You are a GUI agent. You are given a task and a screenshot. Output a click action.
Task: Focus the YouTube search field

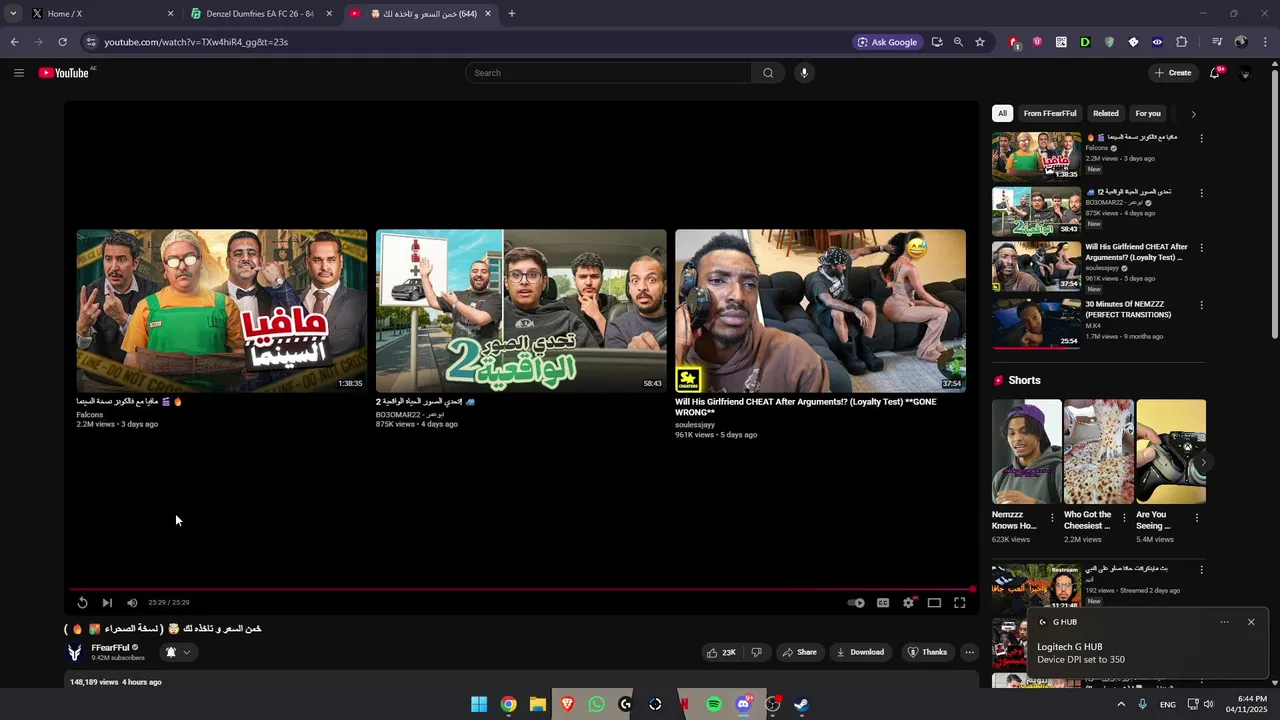pyautogui.click(x=608, y=73)
